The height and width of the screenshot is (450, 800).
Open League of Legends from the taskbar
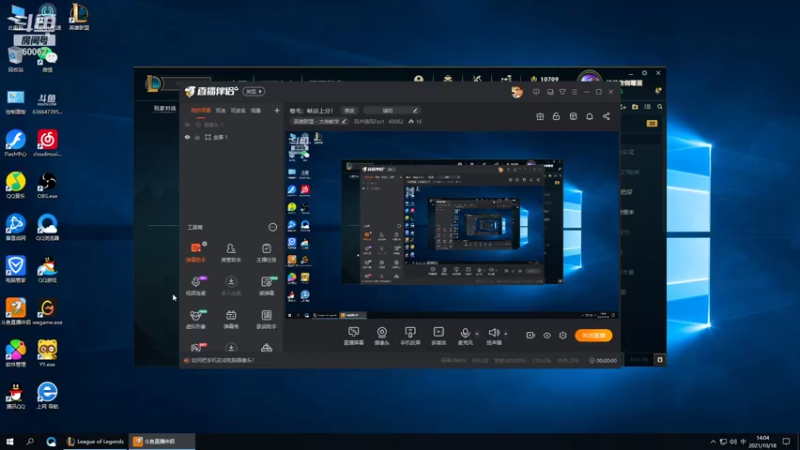(x=94, y=441)
